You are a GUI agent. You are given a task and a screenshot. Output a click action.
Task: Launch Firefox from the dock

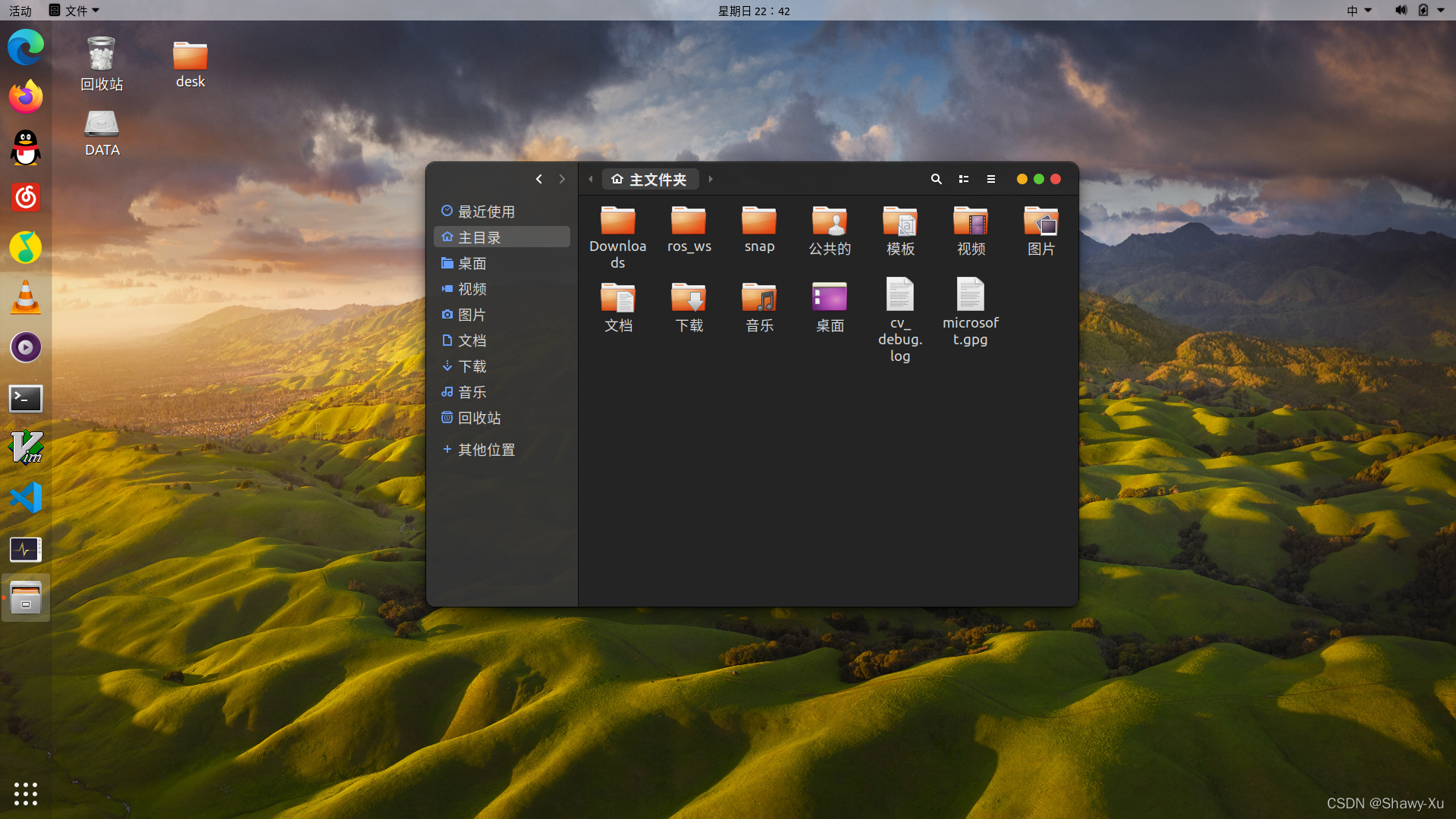click(26, 97)
